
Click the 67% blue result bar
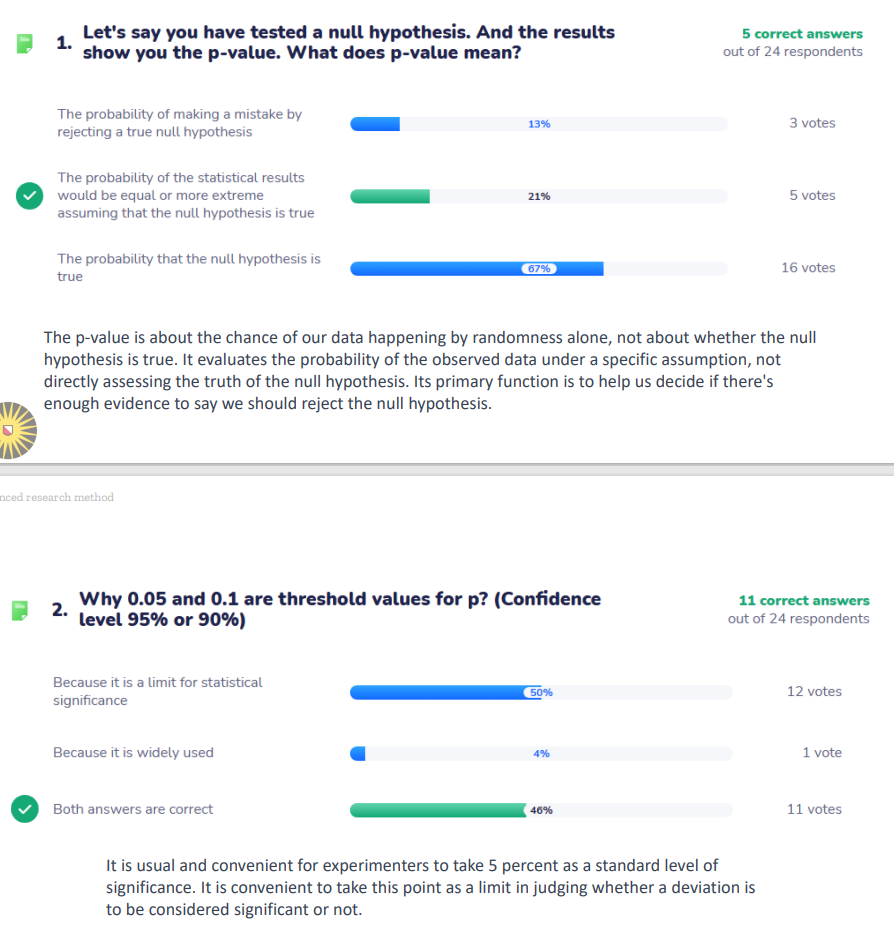(476, 268)
